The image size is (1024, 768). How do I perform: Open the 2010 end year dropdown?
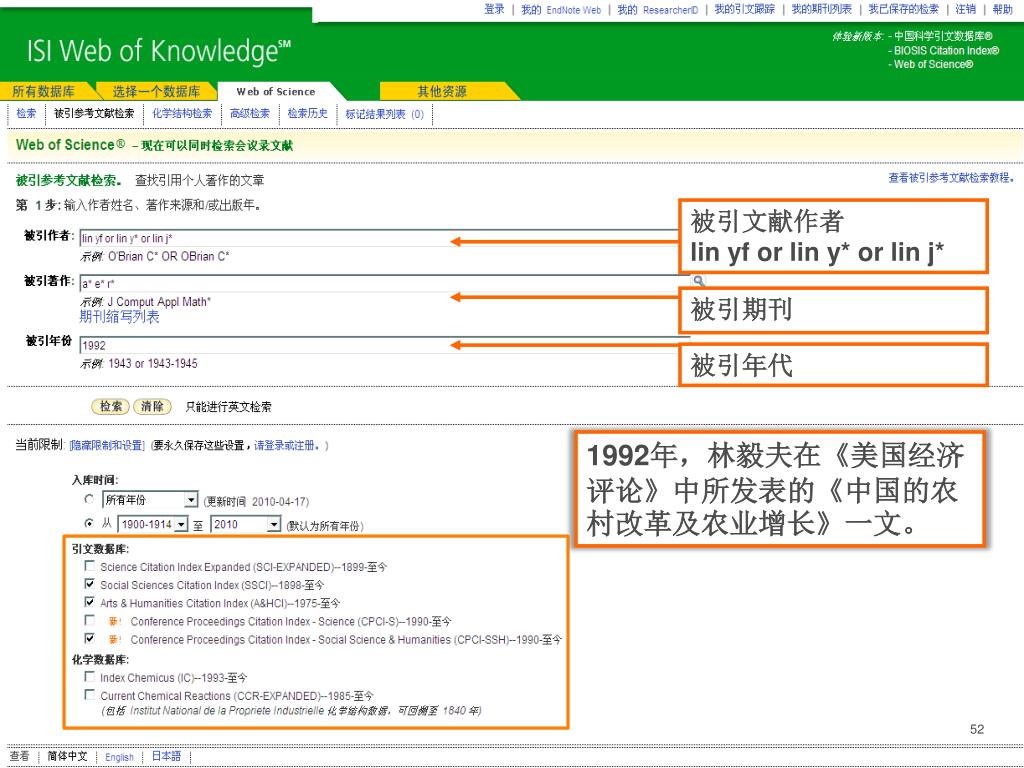[x=246, y=524]
